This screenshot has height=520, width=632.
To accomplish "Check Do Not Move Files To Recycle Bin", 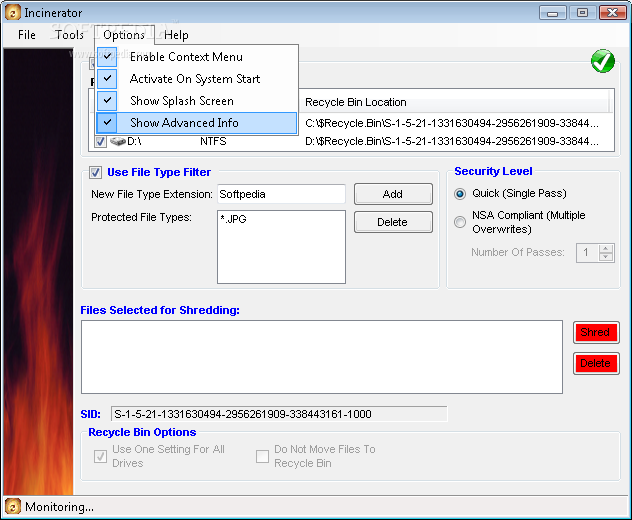I will (x=262, y=456).
